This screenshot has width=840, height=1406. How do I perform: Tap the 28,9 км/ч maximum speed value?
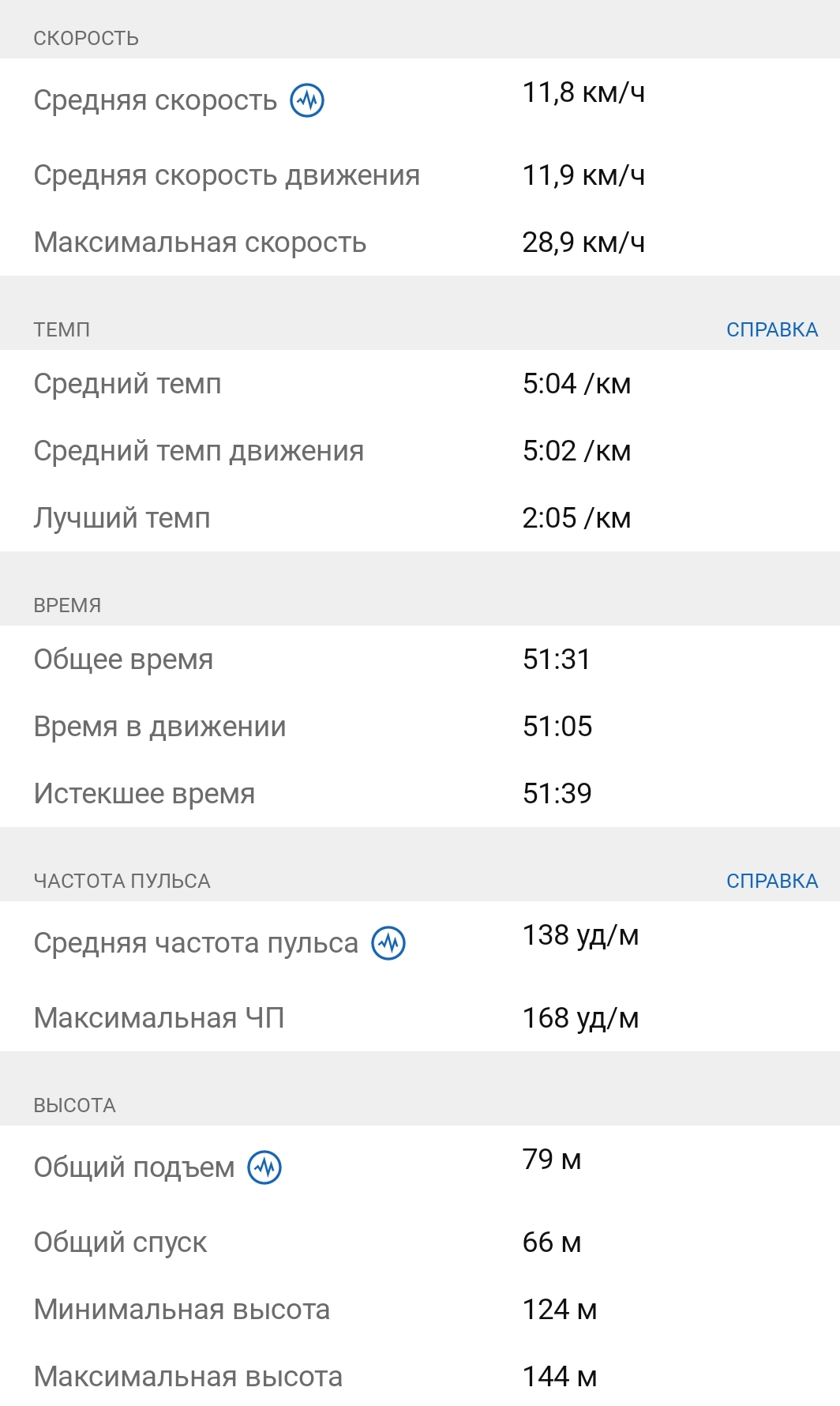pyautogui.click(x=583, y=242)
